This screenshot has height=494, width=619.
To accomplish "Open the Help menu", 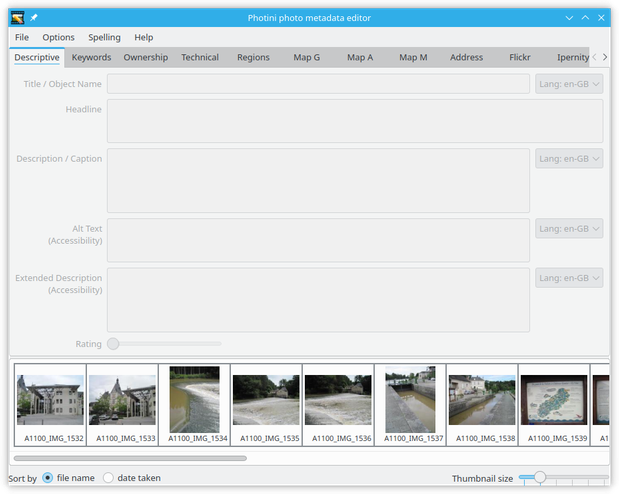I will pyautogui.click(x=144, y=38).
